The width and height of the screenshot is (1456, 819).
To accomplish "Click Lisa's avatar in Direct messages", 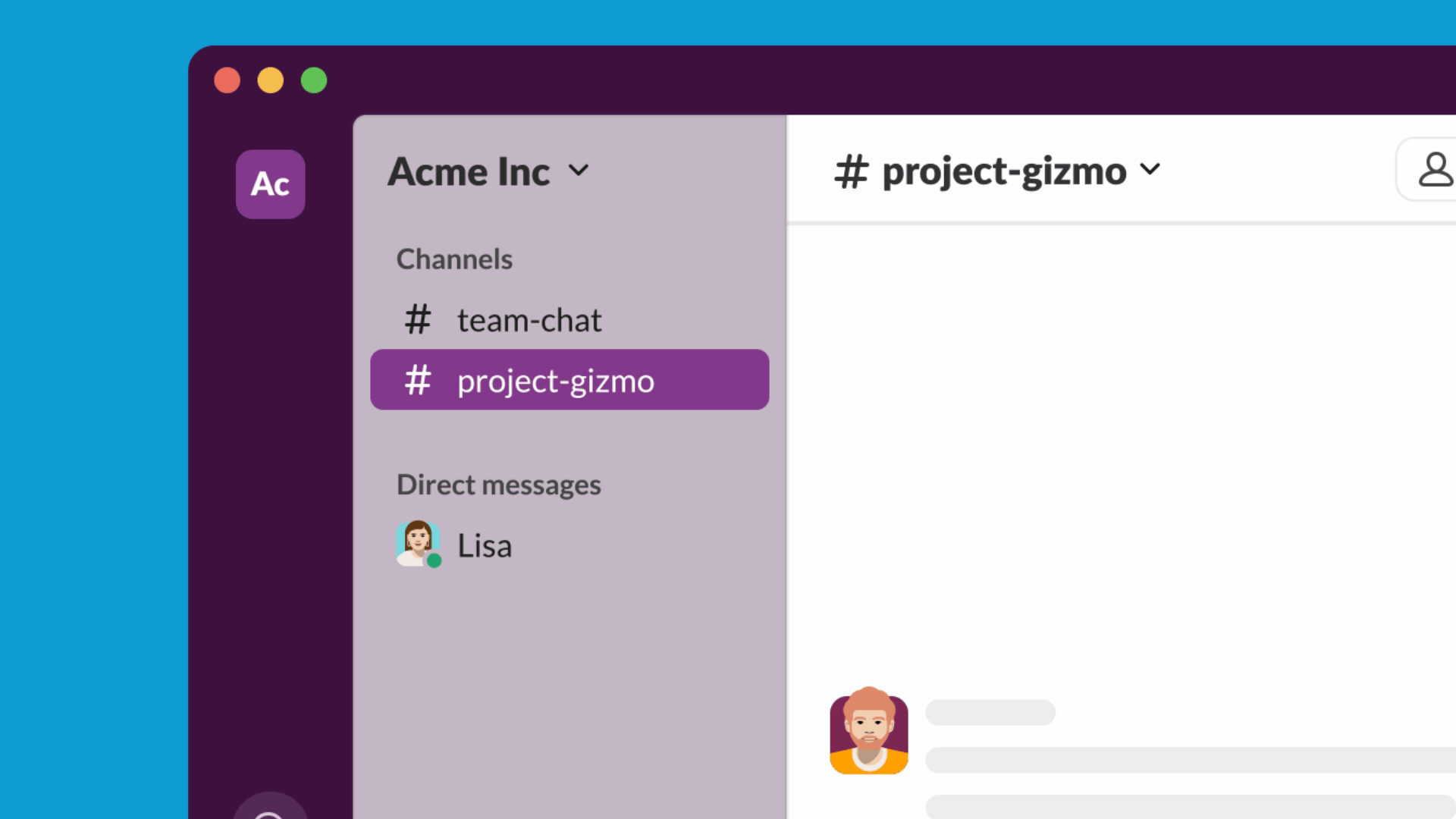I will [x=416, y=542].
